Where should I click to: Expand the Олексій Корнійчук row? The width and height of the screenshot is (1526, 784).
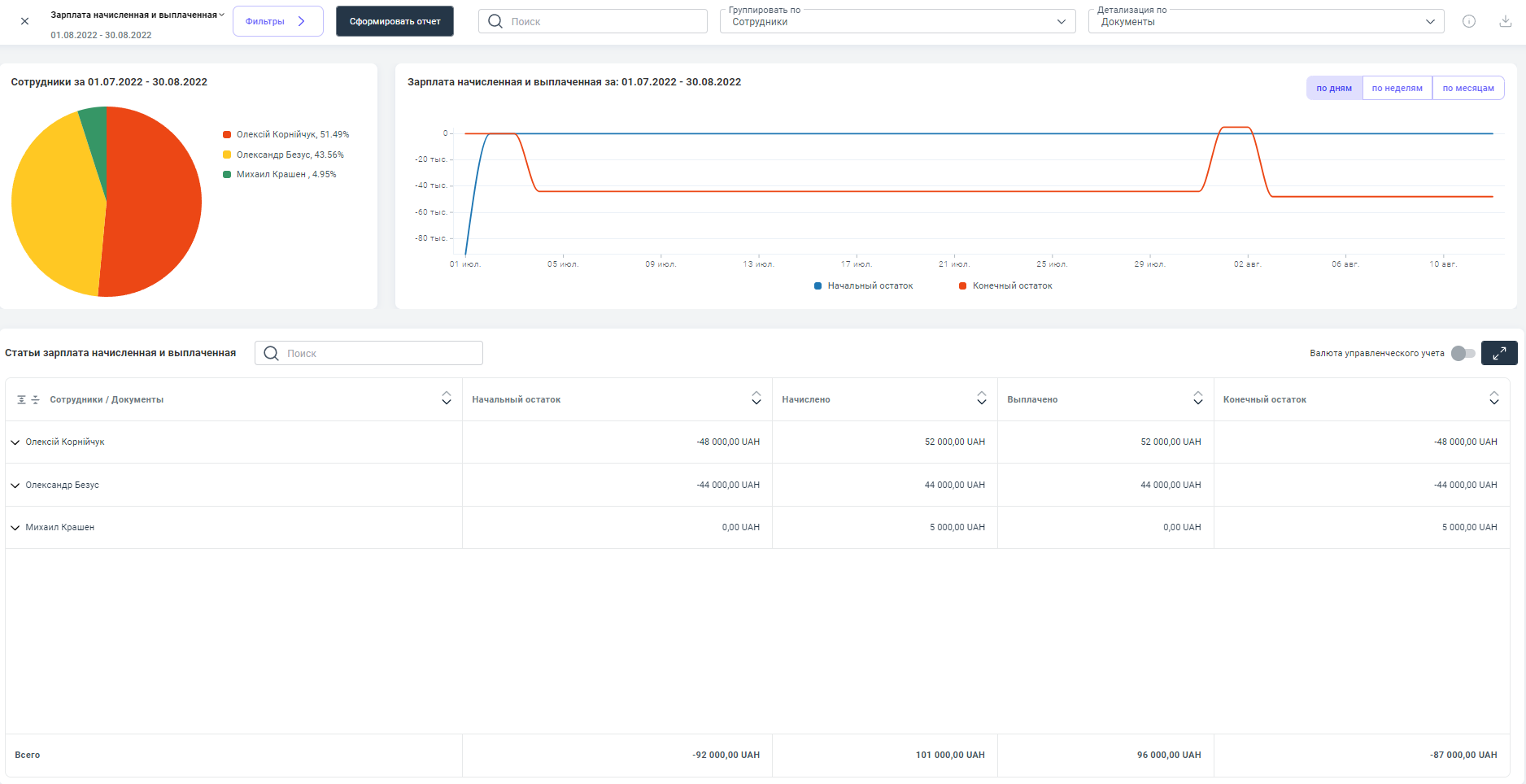(x=15, y=442)
